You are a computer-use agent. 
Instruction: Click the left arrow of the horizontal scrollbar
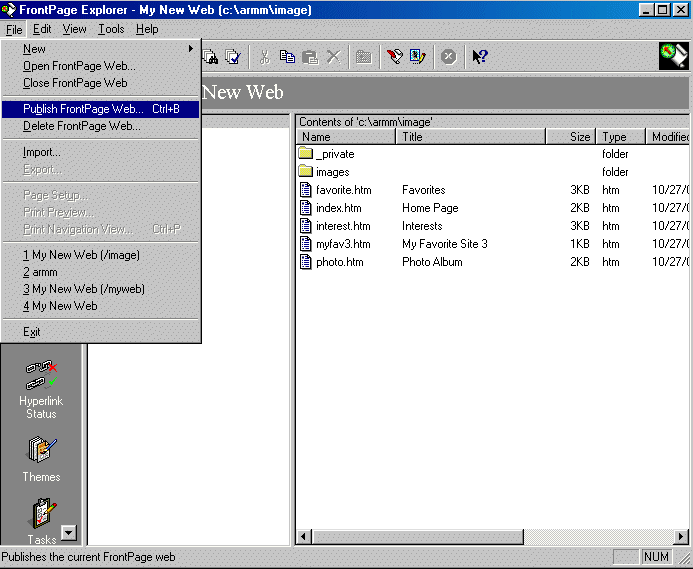(303, 537)
